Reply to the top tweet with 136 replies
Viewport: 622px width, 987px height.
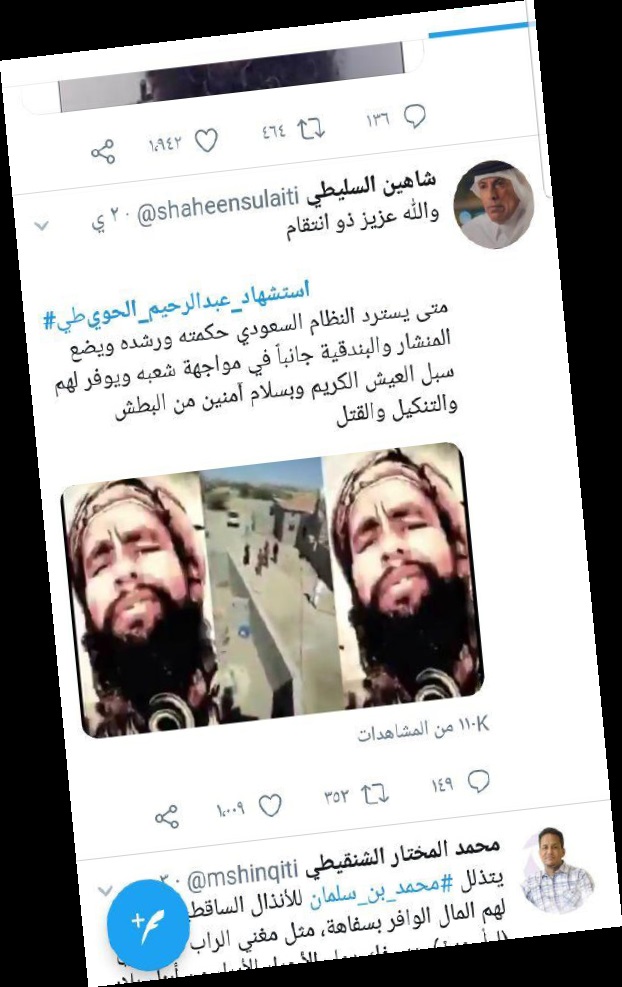[x=414, y=117]
